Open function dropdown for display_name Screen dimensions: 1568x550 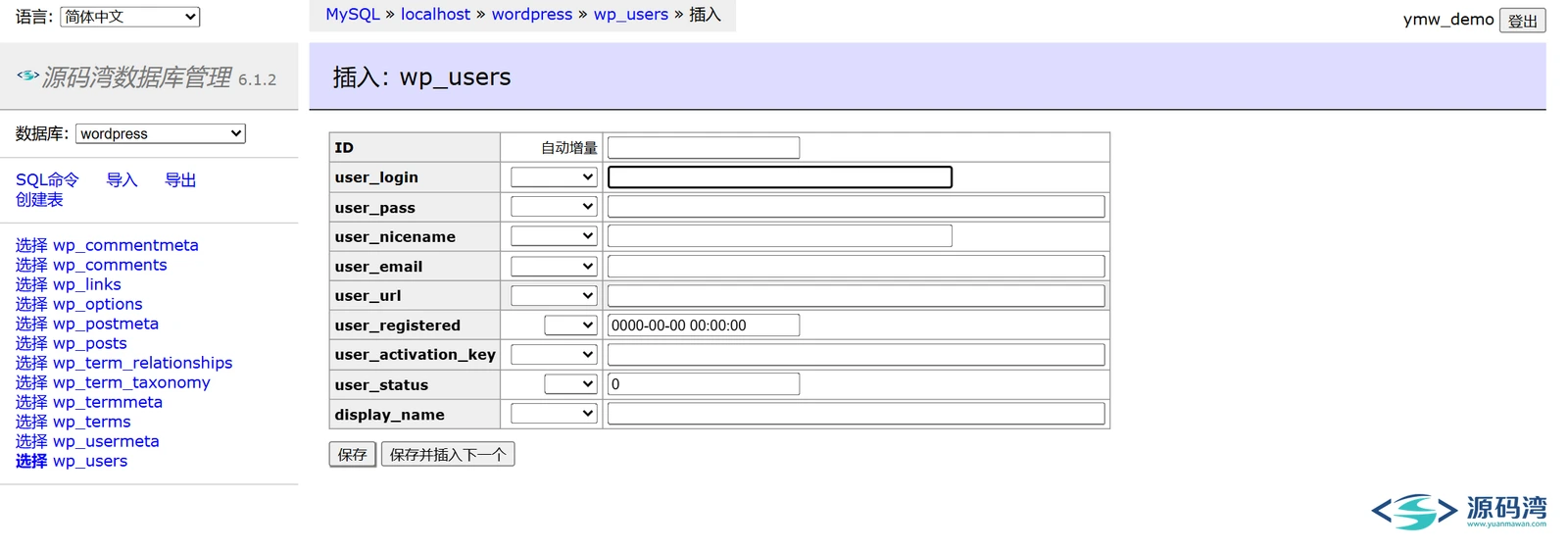click(554, 414)
